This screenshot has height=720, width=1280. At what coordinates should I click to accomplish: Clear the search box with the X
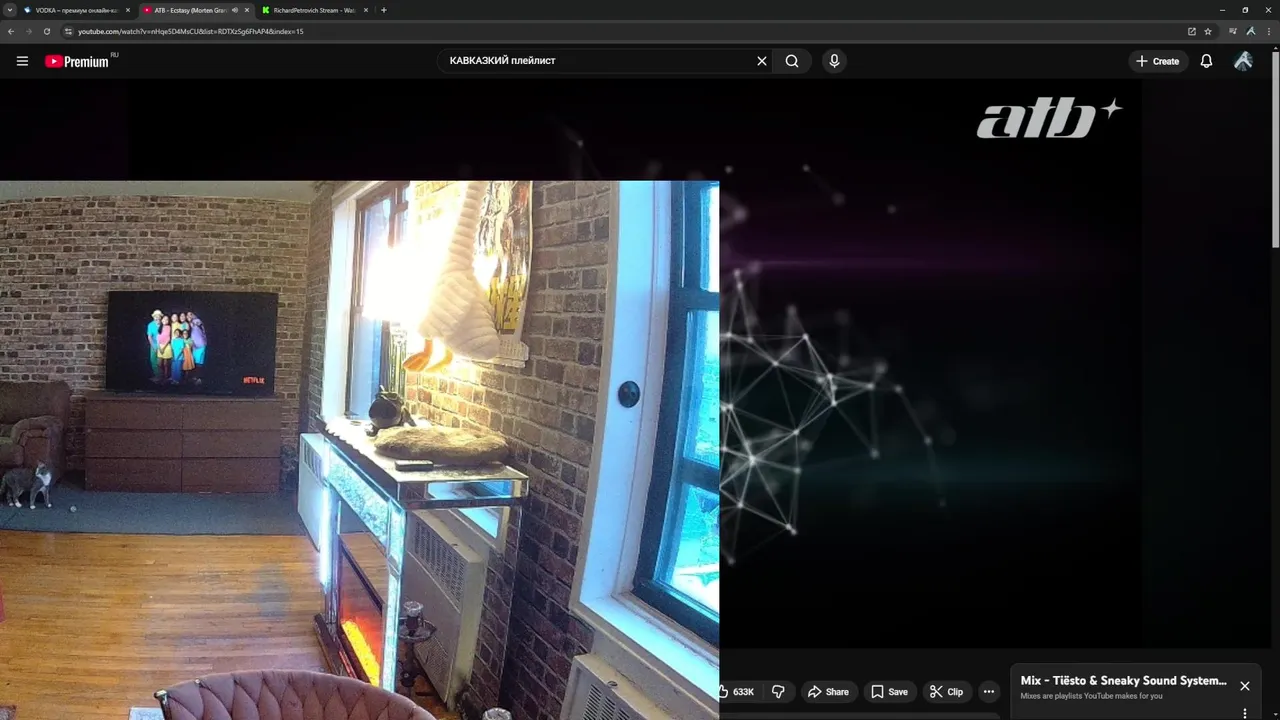click(x=762, y=61)
